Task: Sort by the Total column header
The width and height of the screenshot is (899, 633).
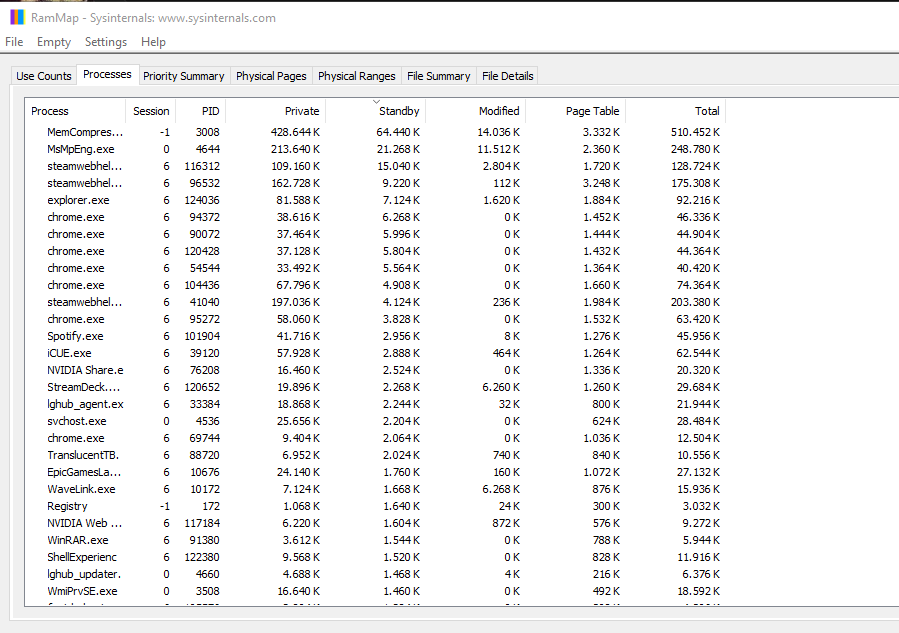Action: [675, 111]
